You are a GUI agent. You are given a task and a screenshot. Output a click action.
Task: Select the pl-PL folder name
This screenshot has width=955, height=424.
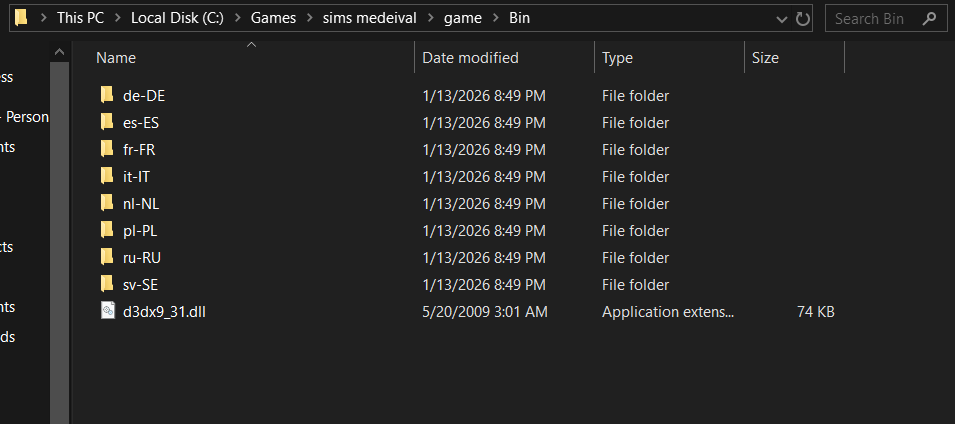point(140,231)
